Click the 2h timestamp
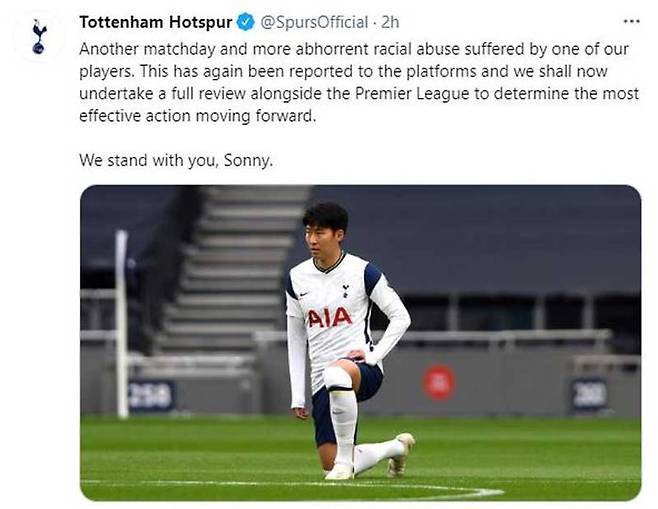Screen dimensions: 658x509 [390, 22]
